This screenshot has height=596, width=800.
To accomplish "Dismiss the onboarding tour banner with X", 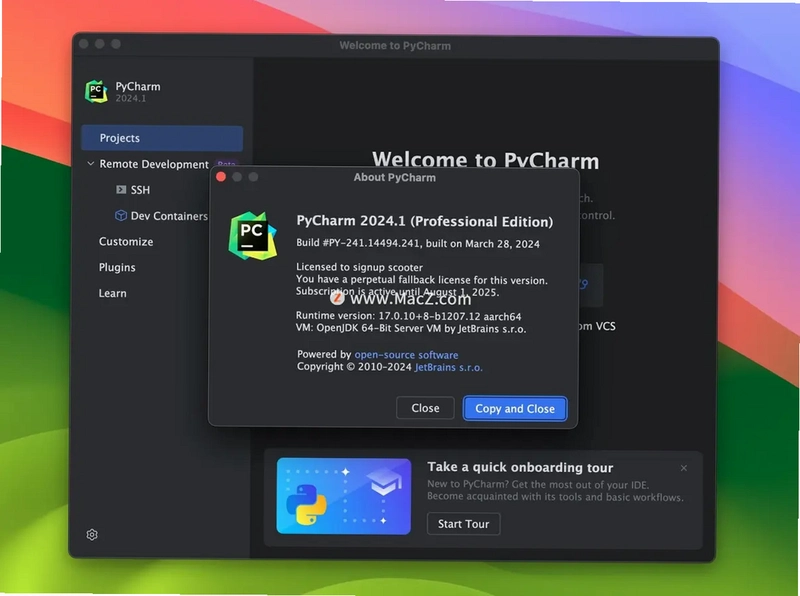I will pos(684,468).
